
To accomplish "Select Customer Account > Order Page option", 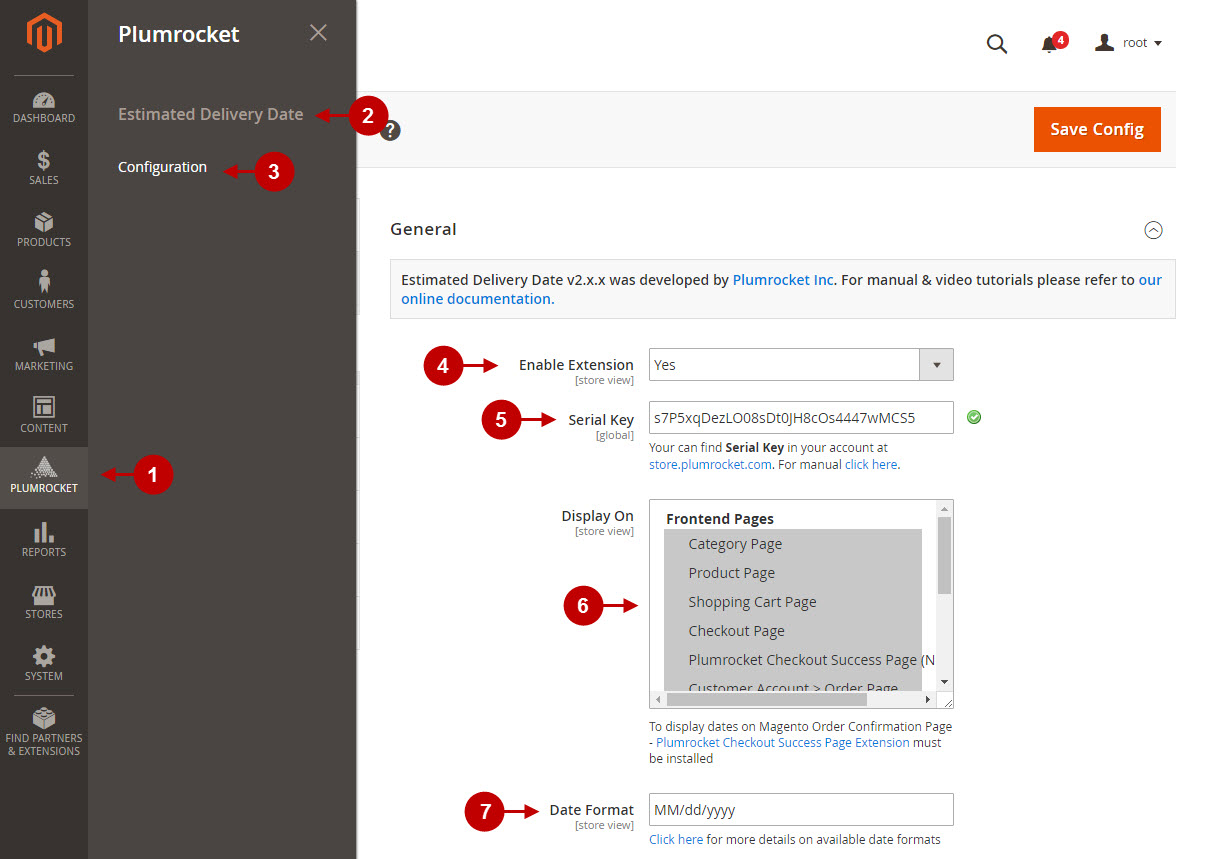I will (793, 684).
